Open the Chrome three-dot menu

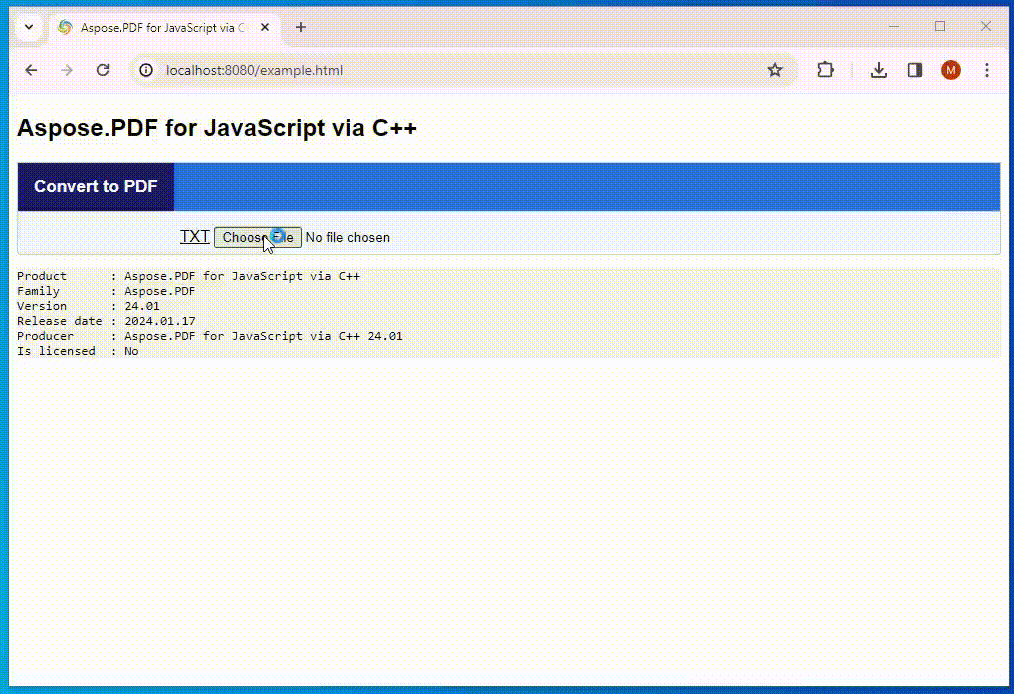[x=987, y=70]
